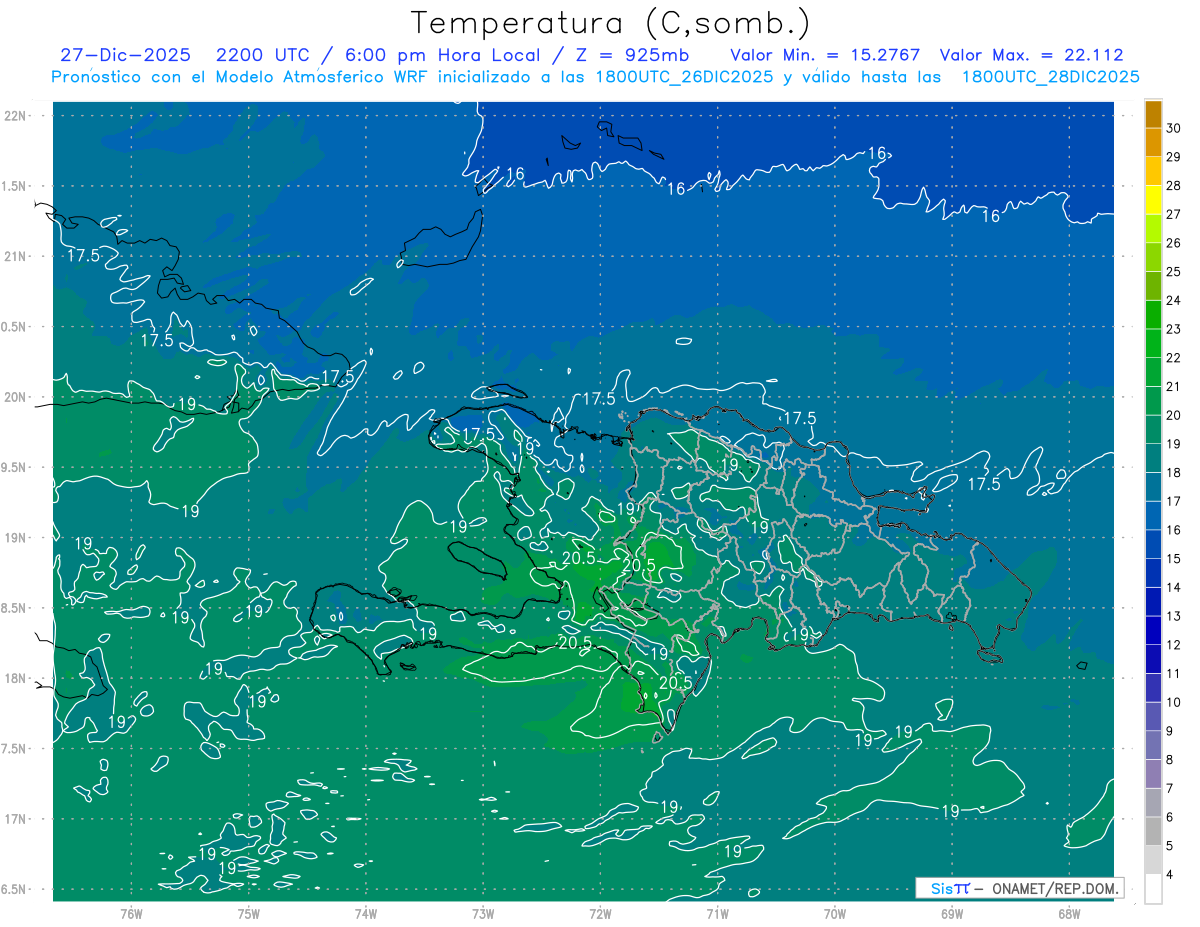Viewport: 1200px width, 927px height.
Task: Click the 'ONAMET/REP.DOM.' credit label
Action: pyautogui.click(x=1055, y=888)
